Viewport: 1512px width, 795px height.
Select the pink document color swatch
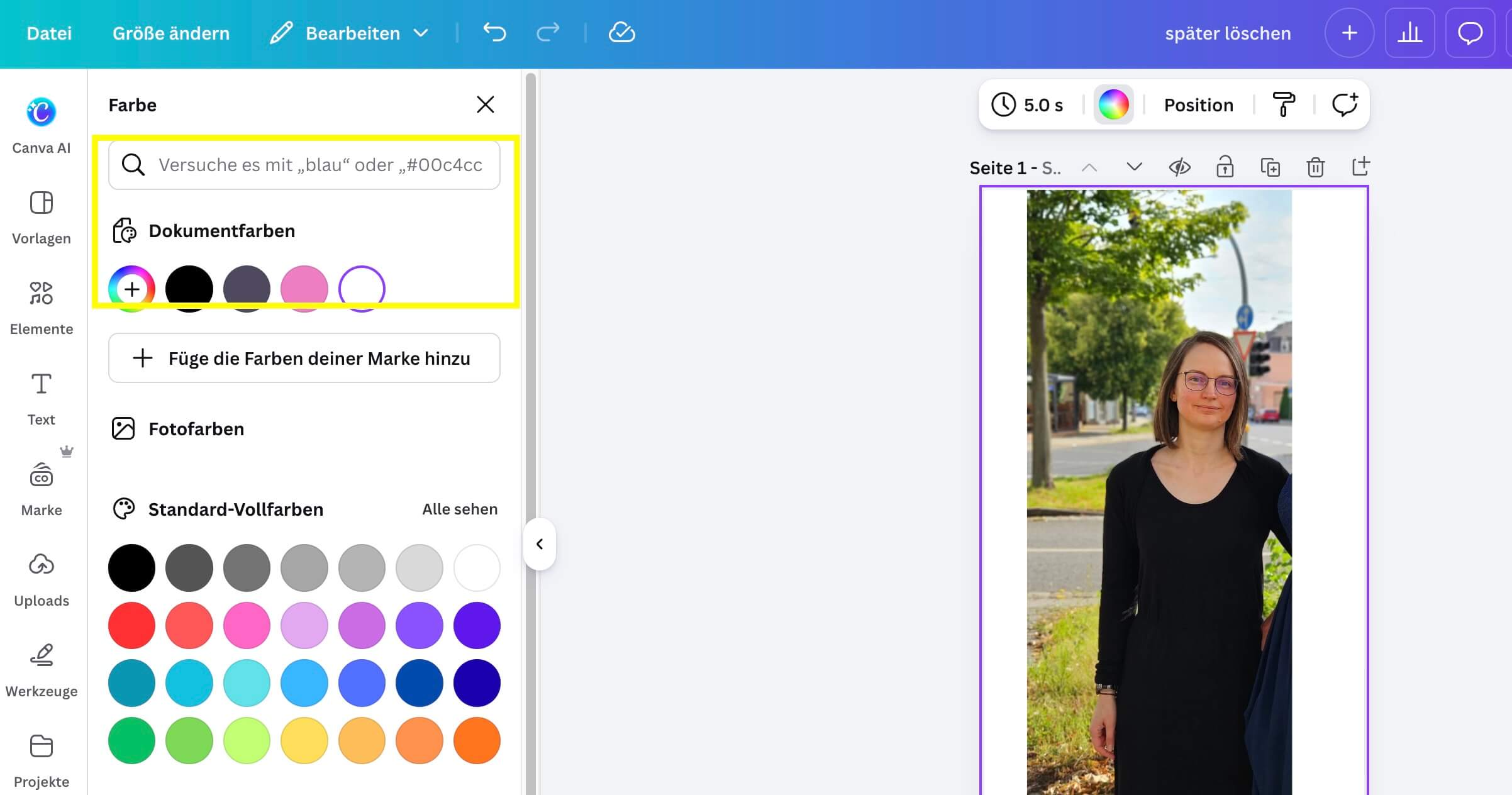pyautogui.click(x=304, y=289)
